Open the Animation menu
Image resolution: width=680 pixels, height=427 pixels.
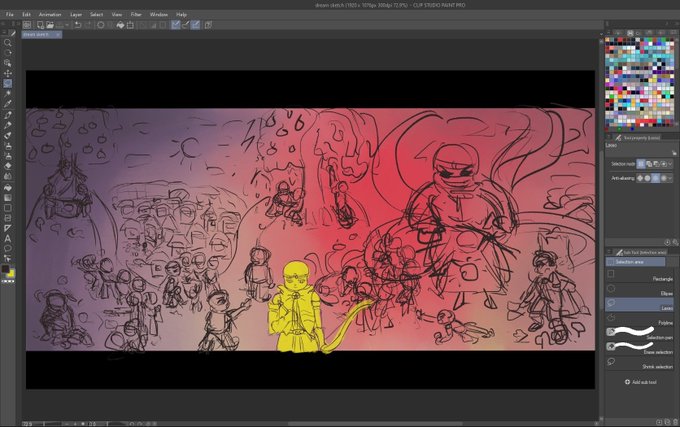(50, 14)
